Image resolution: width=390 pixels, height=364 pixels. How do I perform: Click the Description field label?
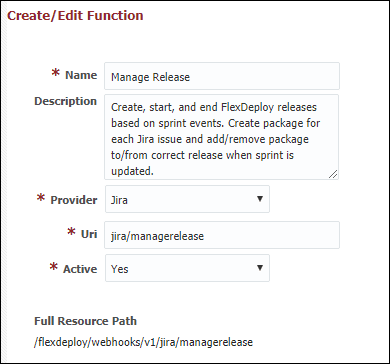[x=66, y=101]
